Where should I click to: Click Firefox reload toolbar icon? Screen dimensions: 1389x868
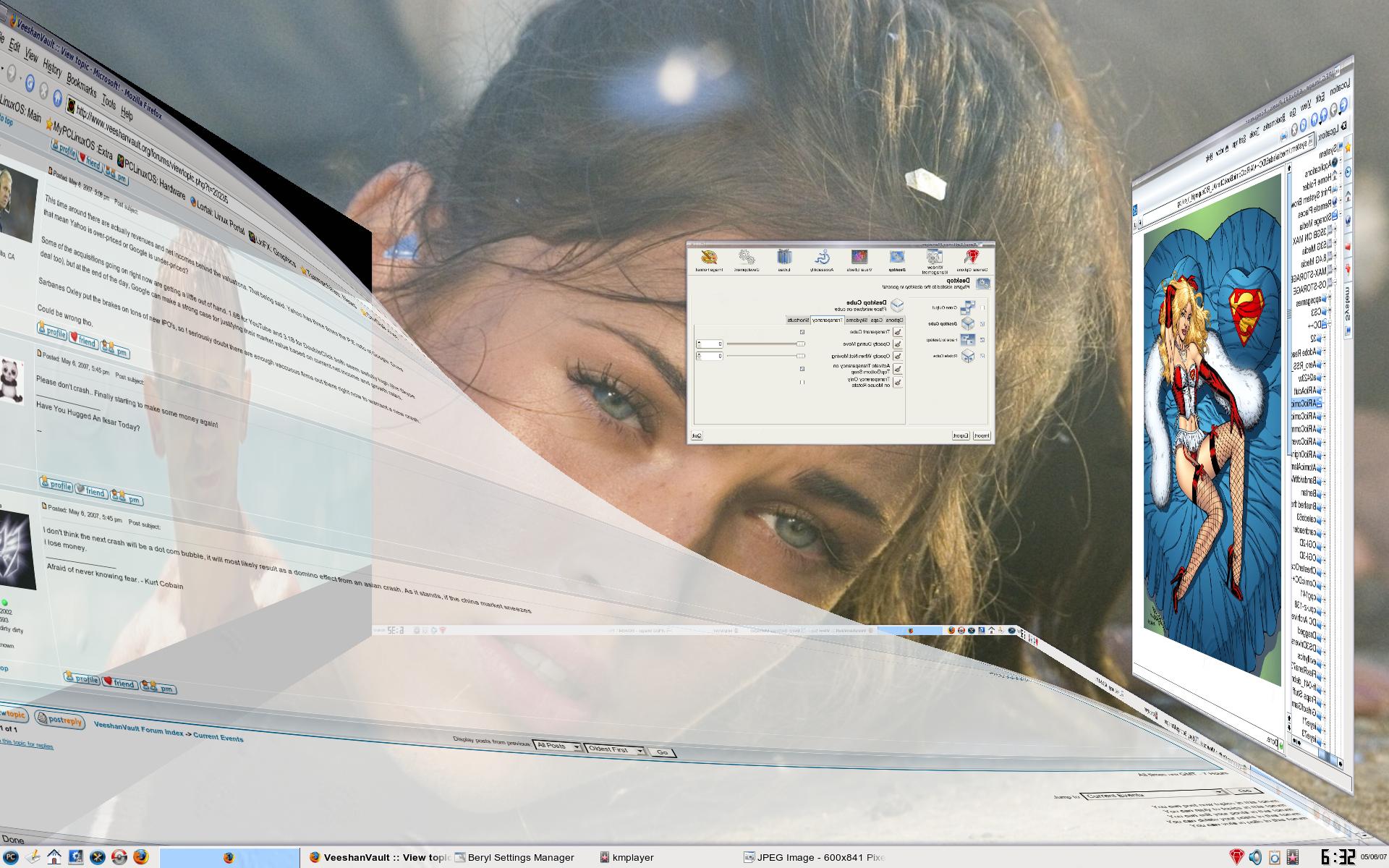point(30,82)
